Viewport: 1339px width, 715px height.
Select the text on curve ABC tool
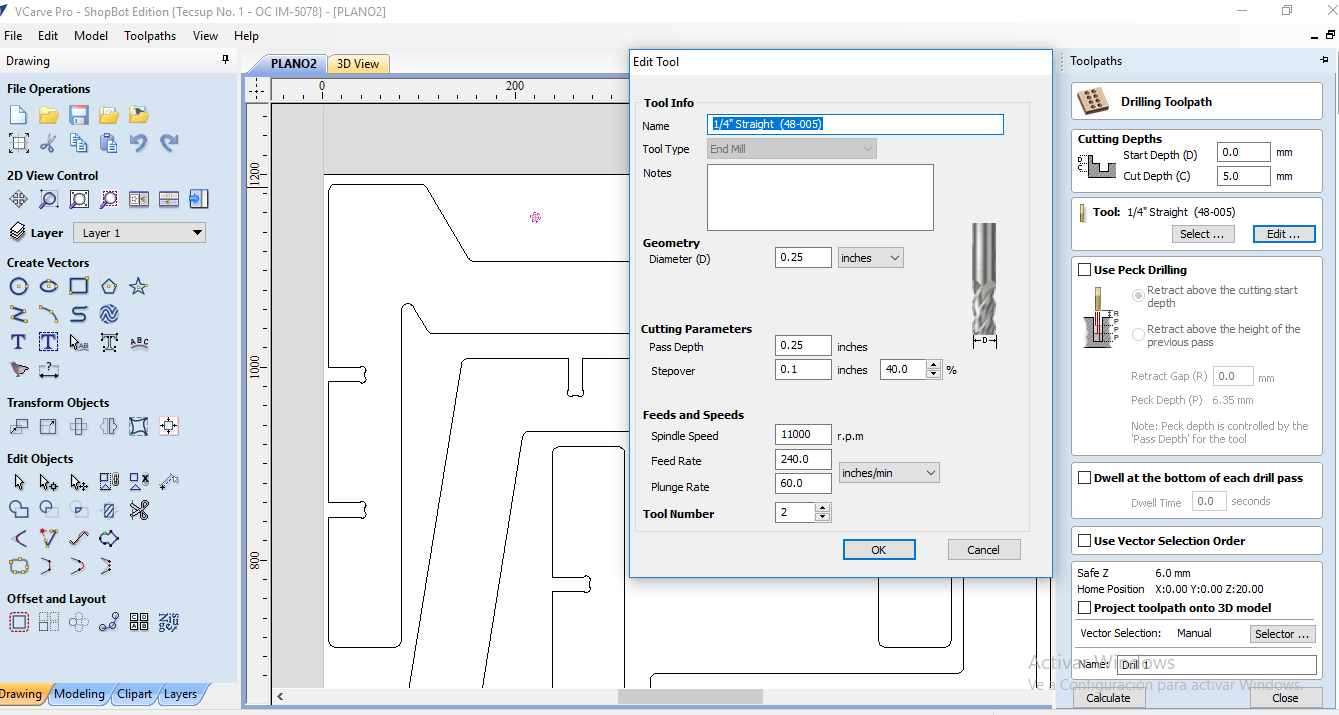[139, 342]
